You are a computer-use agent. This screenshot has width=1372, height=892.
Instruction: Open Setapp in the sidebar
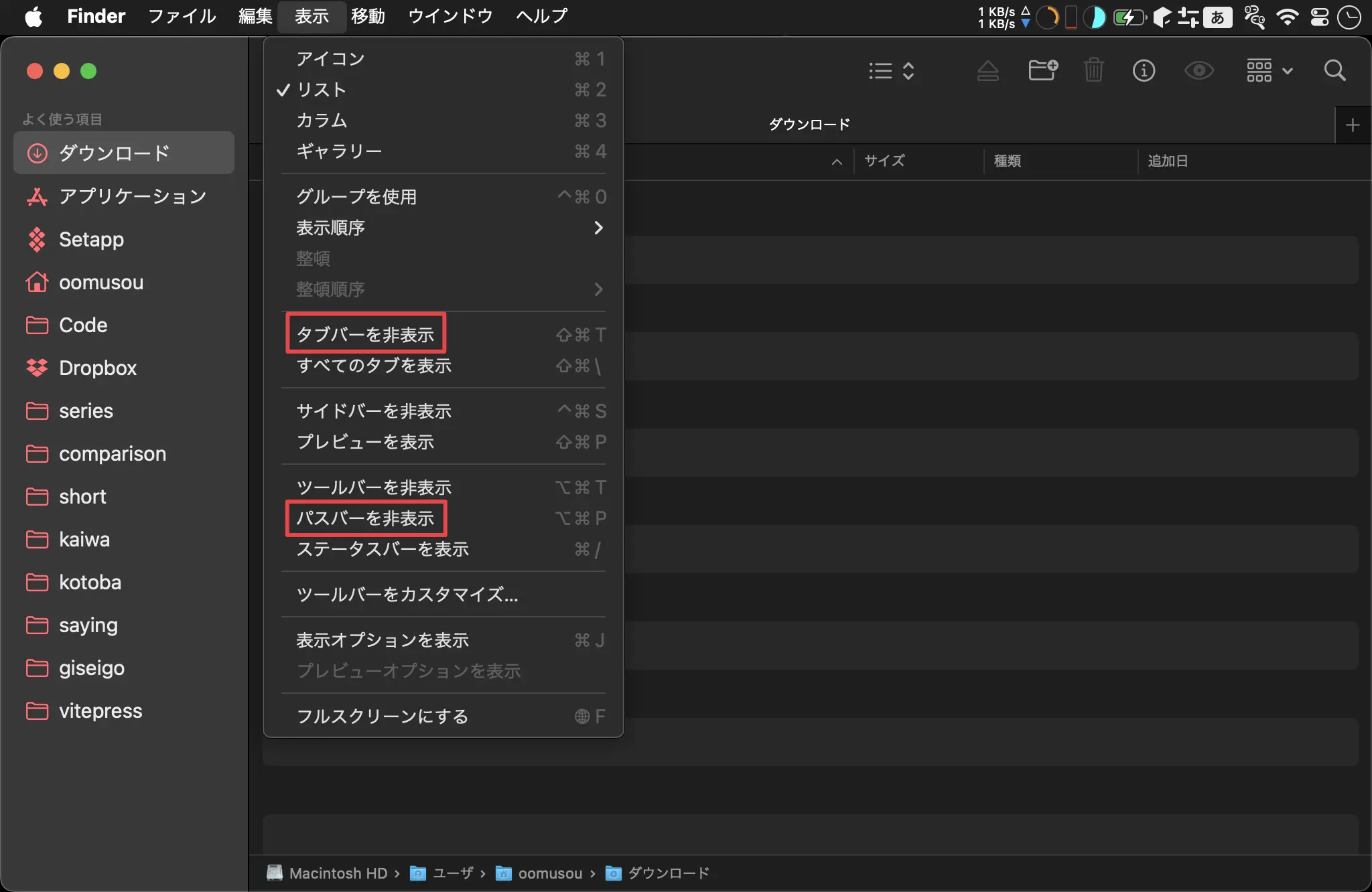pos(124,239)
